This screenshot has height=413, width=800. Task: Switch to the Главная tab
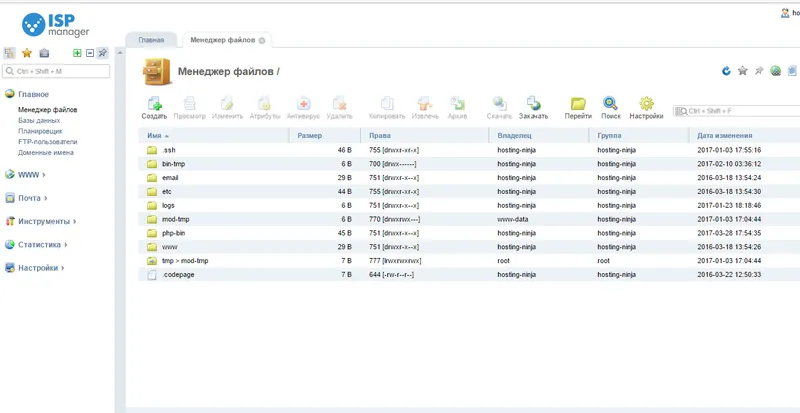pos(151,40)
